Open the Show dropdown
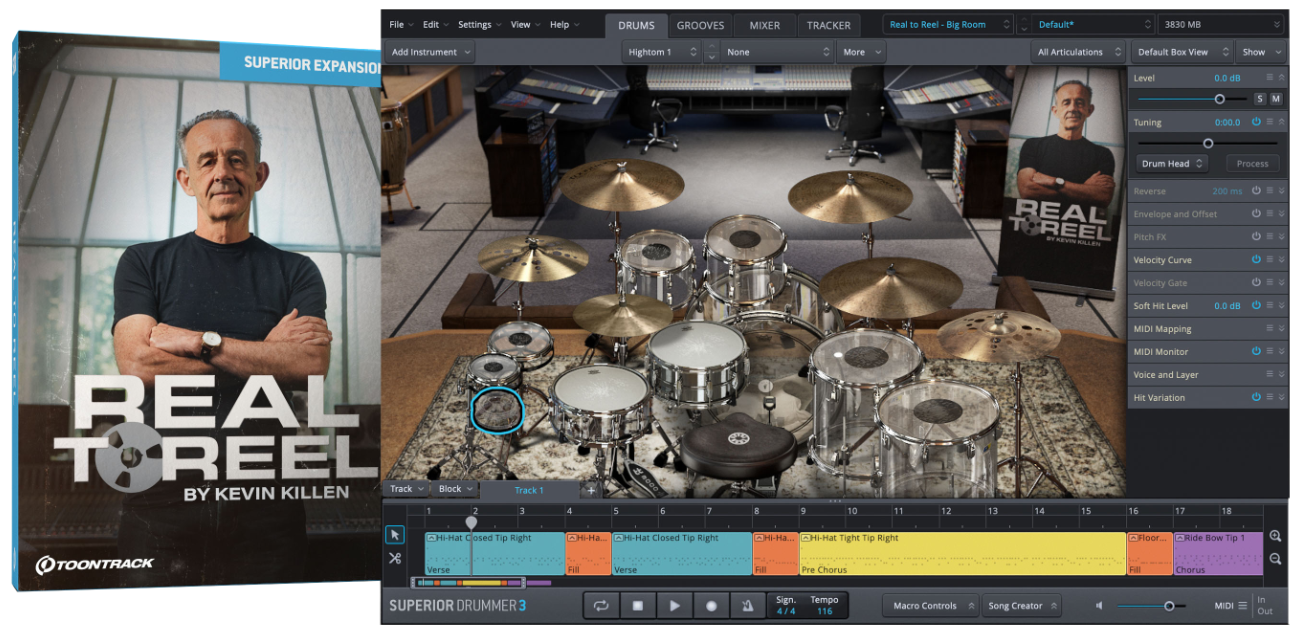The image size is (1300, 634). click(1261, 52)
